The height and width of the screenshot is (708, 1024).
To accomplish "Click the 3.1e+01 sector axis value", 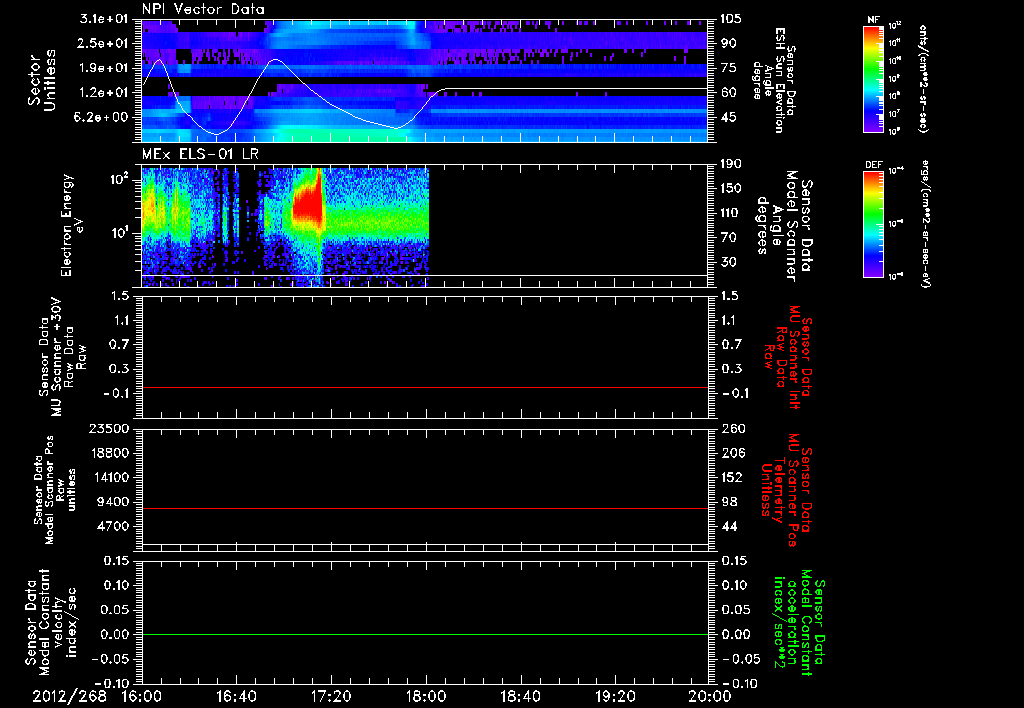I will point(104,19).
